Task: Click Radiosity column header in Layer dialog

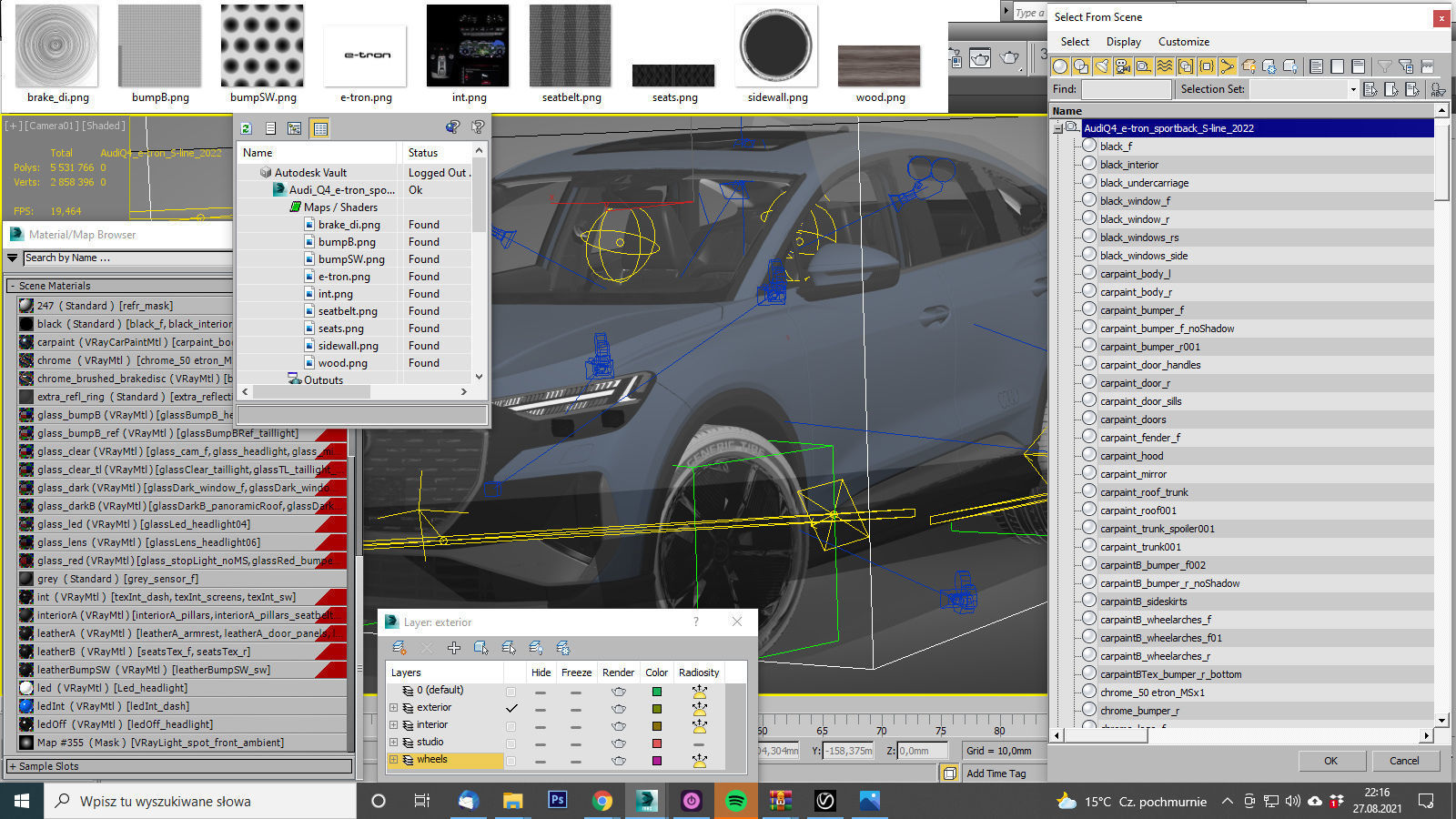Action: click(x=699, y=672)
